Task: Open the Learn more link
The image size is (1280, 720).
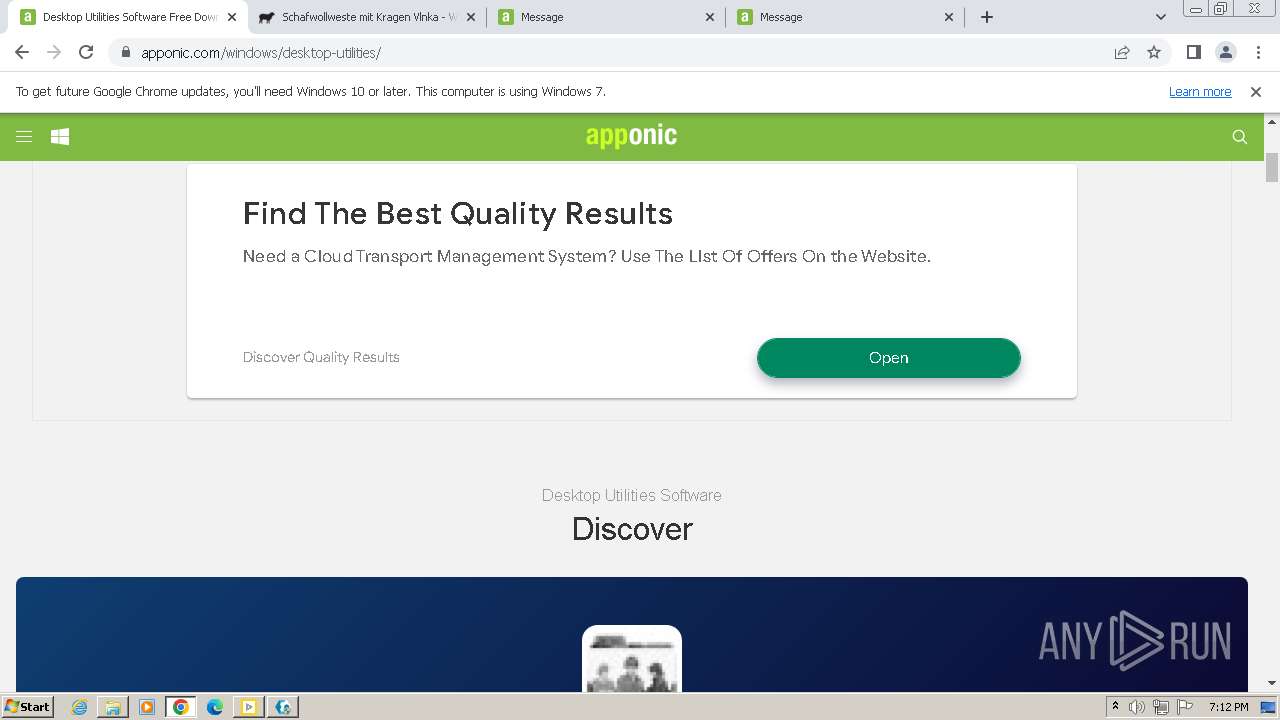Action: pos(1200,92)
